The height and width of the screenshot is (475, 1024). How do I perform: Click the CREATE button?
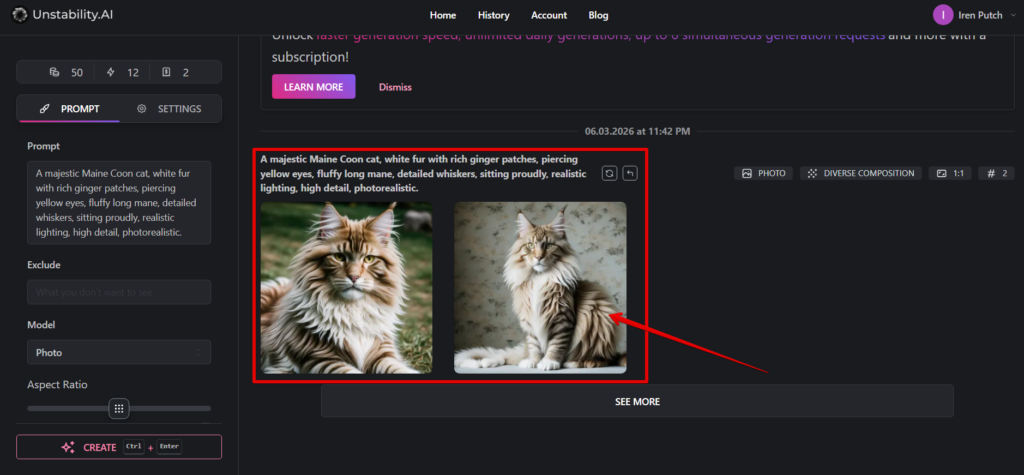119,448
